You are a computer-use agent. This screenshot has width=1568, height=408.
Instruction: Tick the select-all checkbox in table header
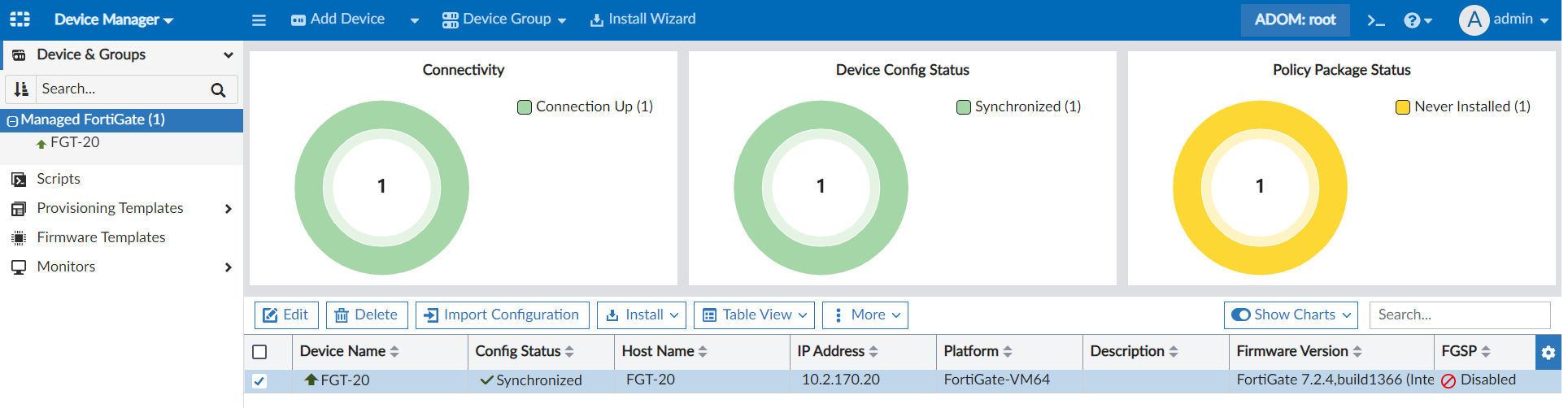coord(259,352)
